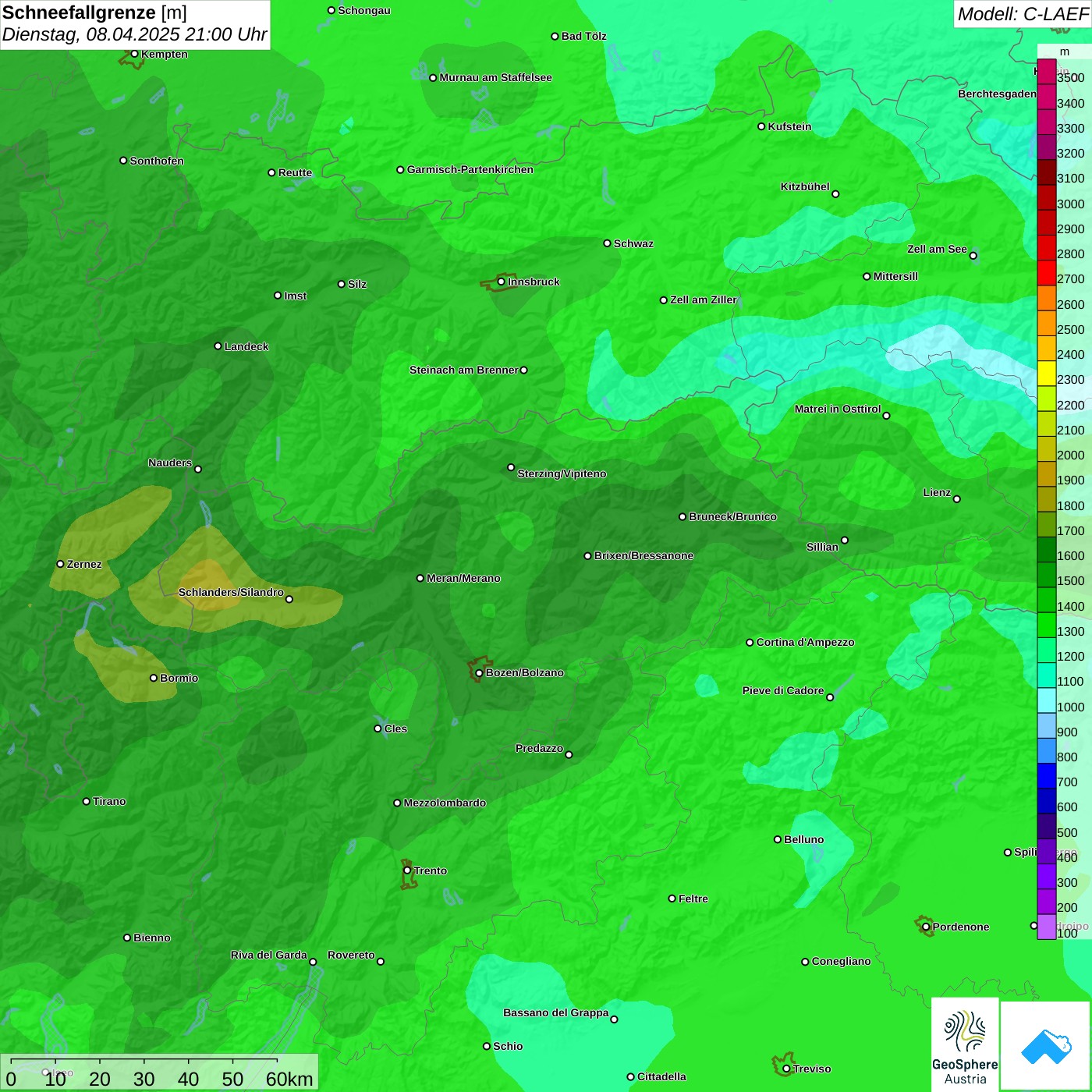Click the Murnau am Staffelsee label
The width and height of the screenshot is (1092, 1092).
pyautogui.click(x=495, y=77)
